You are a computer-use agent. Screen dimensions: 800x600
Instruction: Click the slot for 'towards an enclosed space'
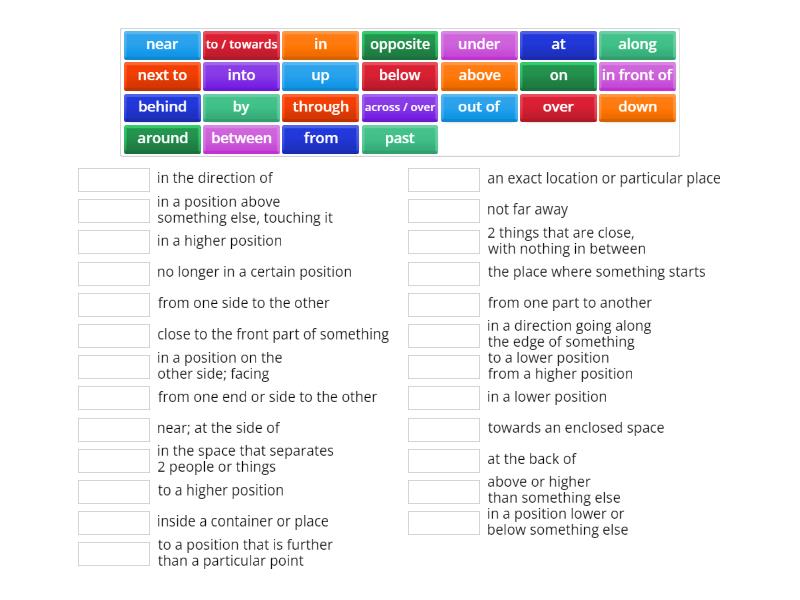pos(444,429)
